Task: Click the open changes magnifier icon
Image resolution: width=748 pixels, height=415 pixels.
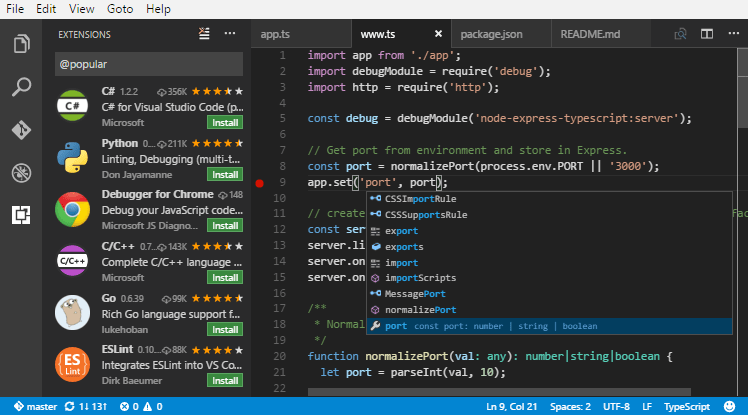Action: click(681, 34)
